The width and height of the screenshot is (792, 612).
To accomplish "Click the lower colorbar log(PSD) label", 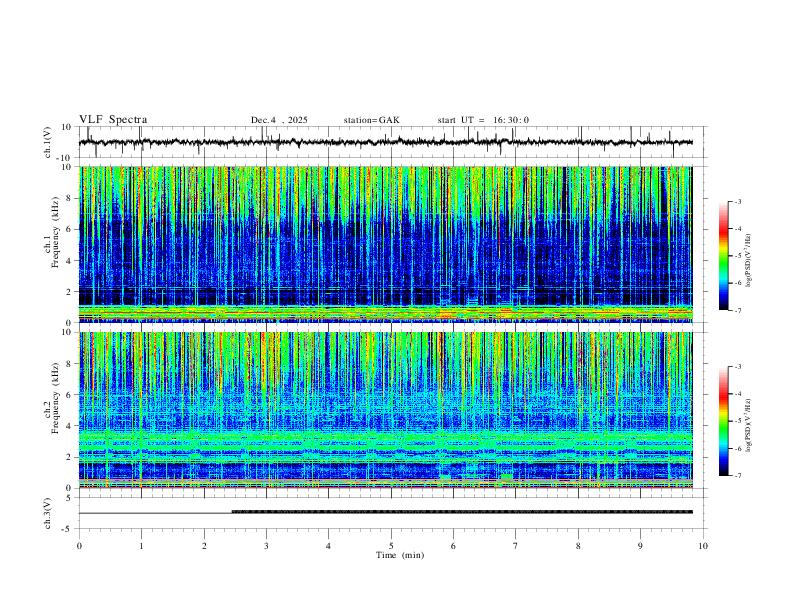I will [748, 425].
